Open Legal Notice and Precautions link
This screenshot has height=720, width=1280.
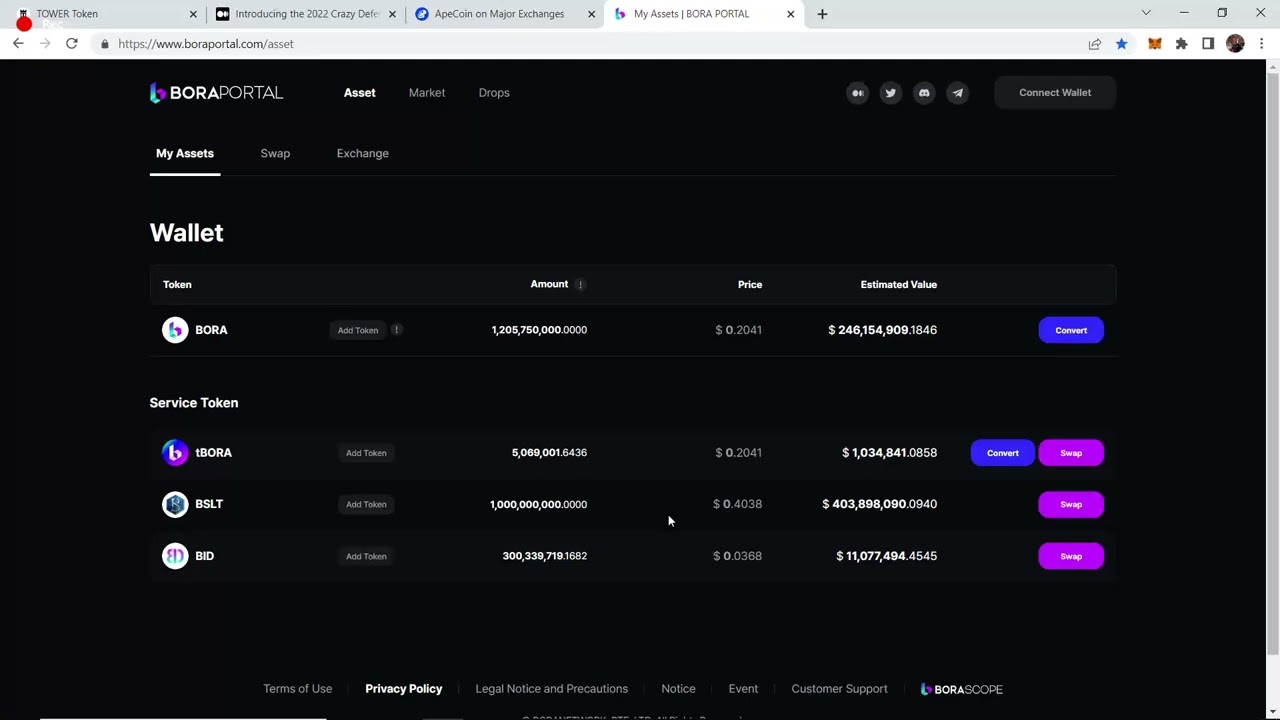tap(552, 689)
